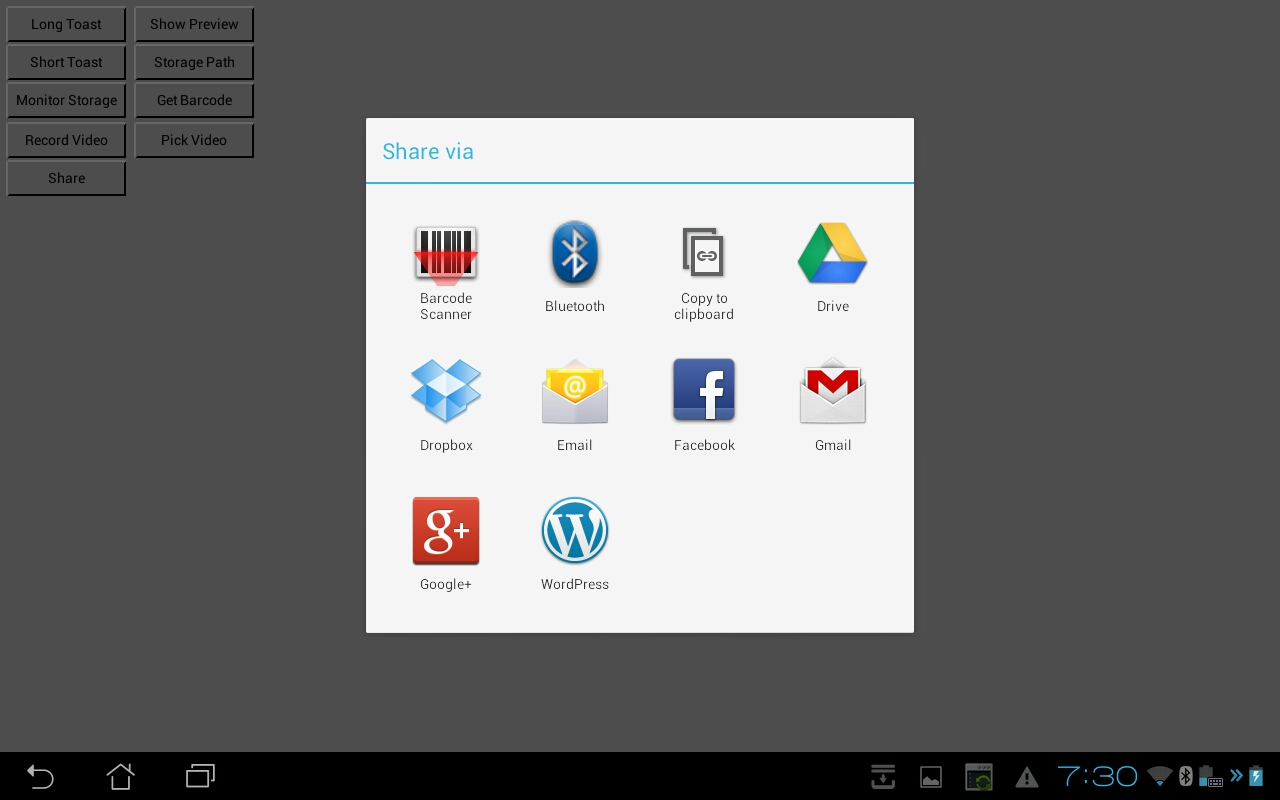Tap the Bluetooth status bar icon
Screen dimensions: 1280x800
(1186, 776)
